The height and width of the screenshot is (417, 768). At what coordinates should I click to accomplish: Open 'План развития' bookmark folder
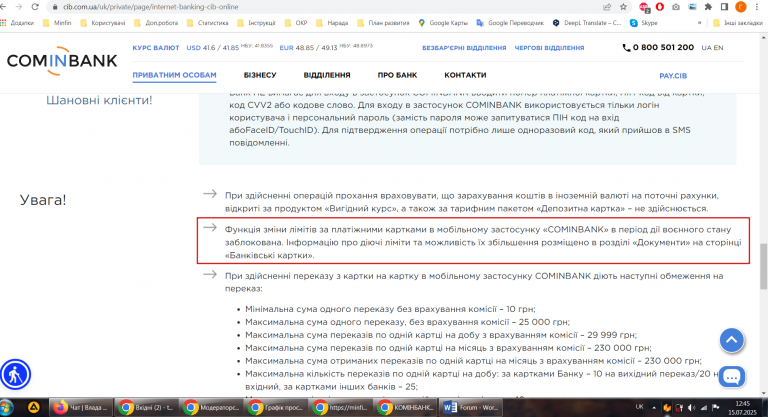tap(384, 23)
